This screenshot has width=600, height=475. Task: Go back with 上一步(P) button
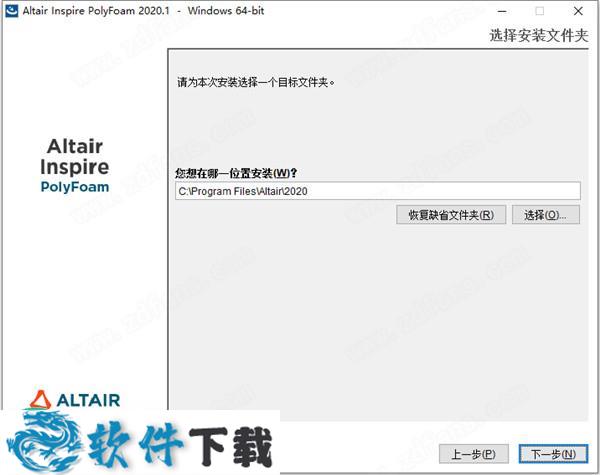click(474, 454)
